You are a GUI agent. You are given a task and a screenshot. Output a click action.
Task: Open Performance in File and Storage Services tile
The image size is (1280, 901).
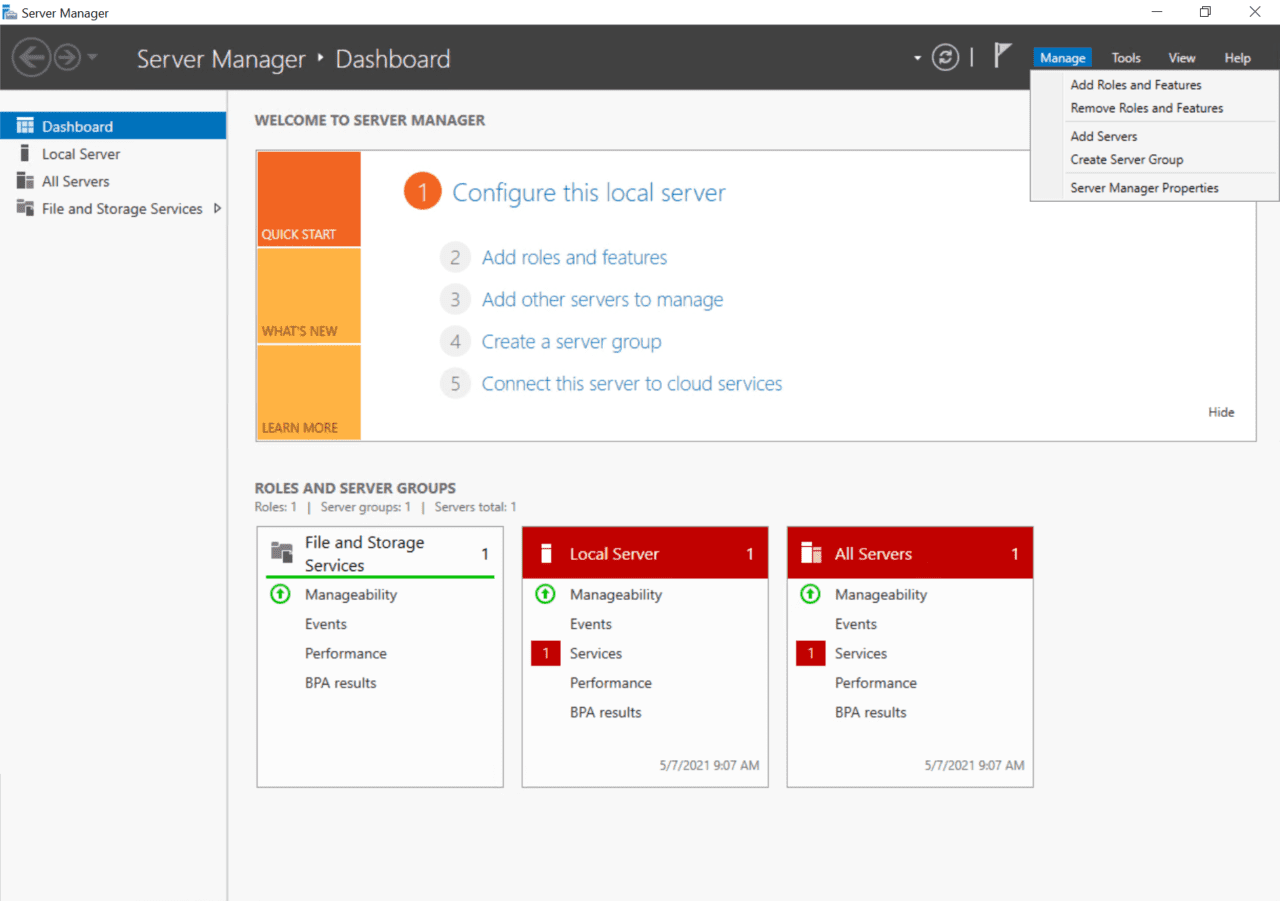(x=346, y=653)
